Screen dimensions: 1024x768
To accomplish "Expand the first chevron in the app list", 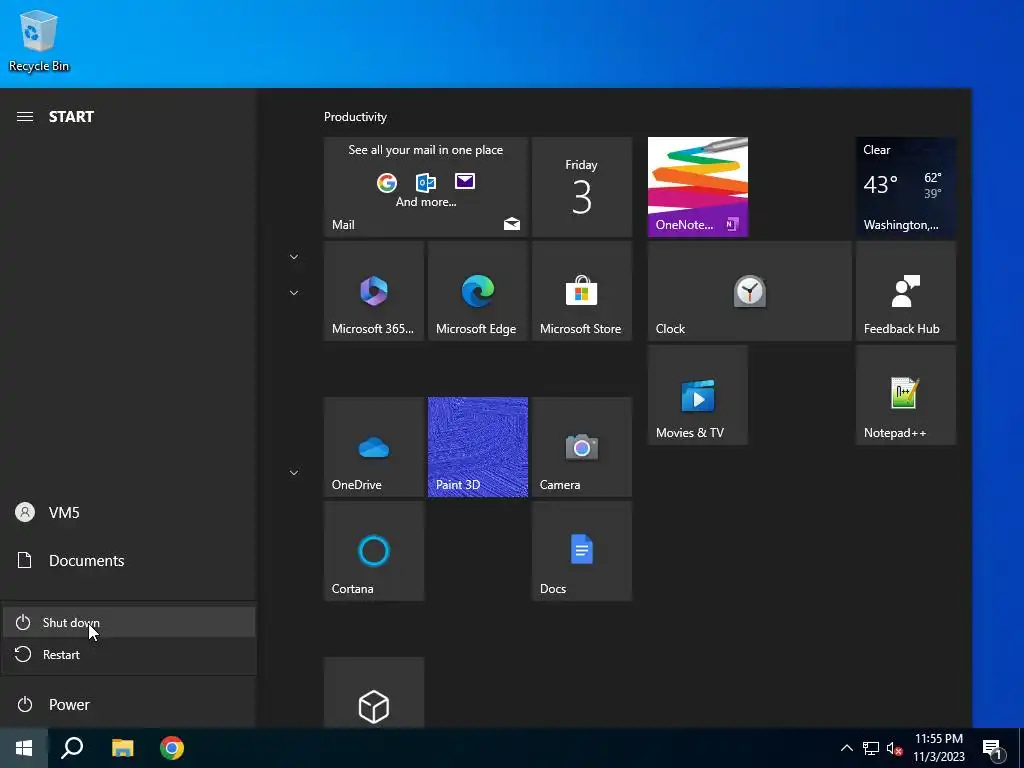I will (294, 257).
